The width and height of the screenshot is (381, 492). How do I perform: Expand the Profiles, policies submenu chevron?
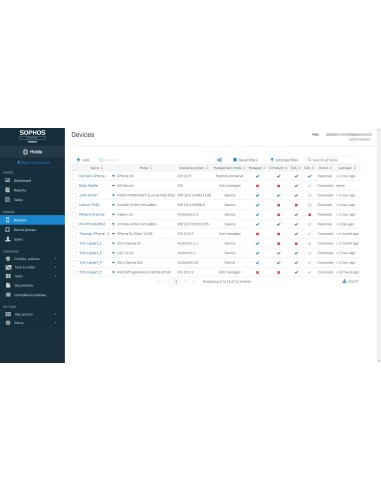coord(55,259)
